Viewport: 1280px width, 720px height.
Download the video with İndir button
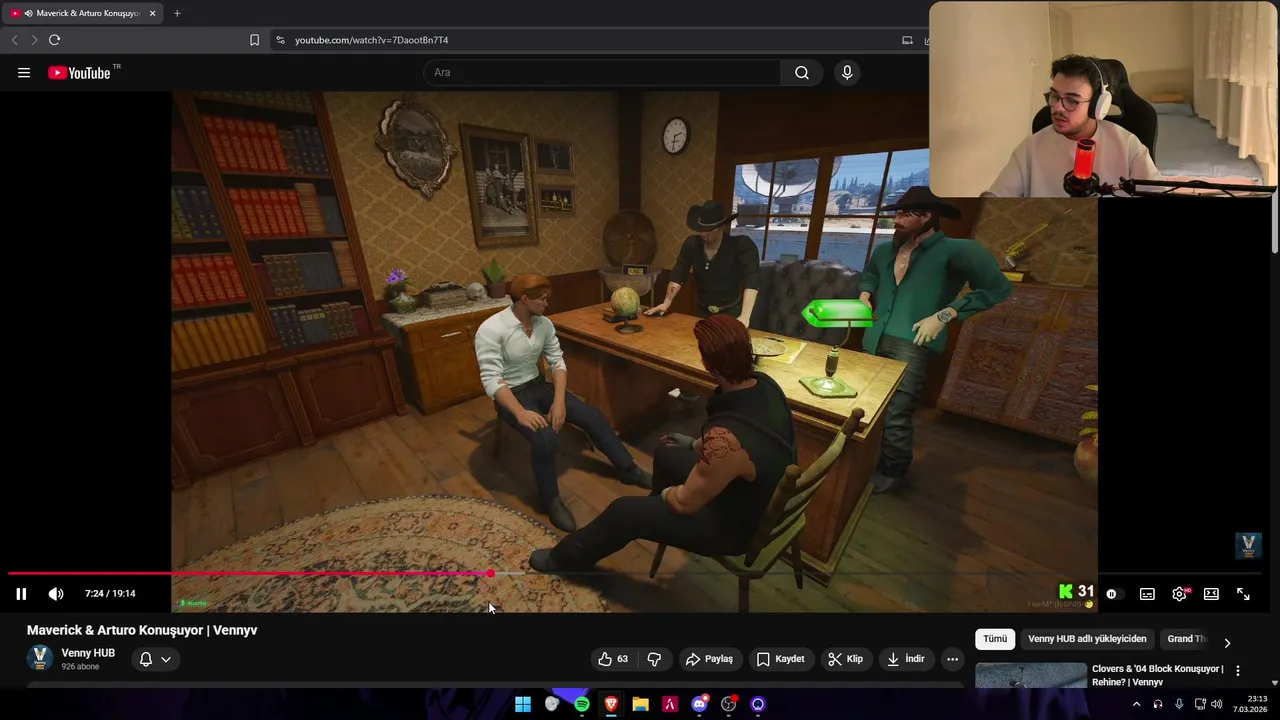tap(905, 659)
